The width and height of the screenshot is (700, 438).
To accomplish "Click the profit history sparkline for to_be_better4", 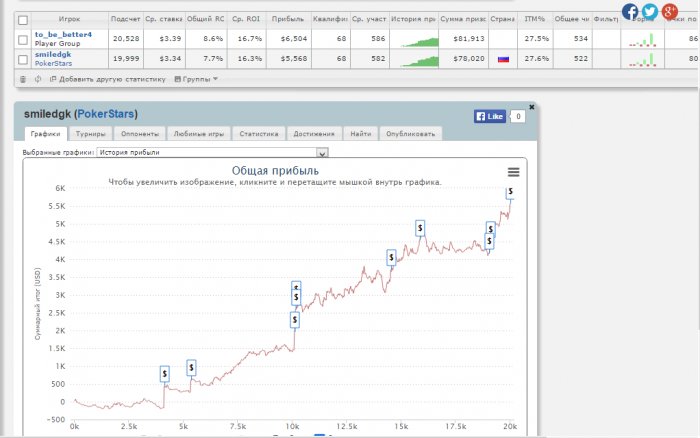I will [x=420, y=42].
